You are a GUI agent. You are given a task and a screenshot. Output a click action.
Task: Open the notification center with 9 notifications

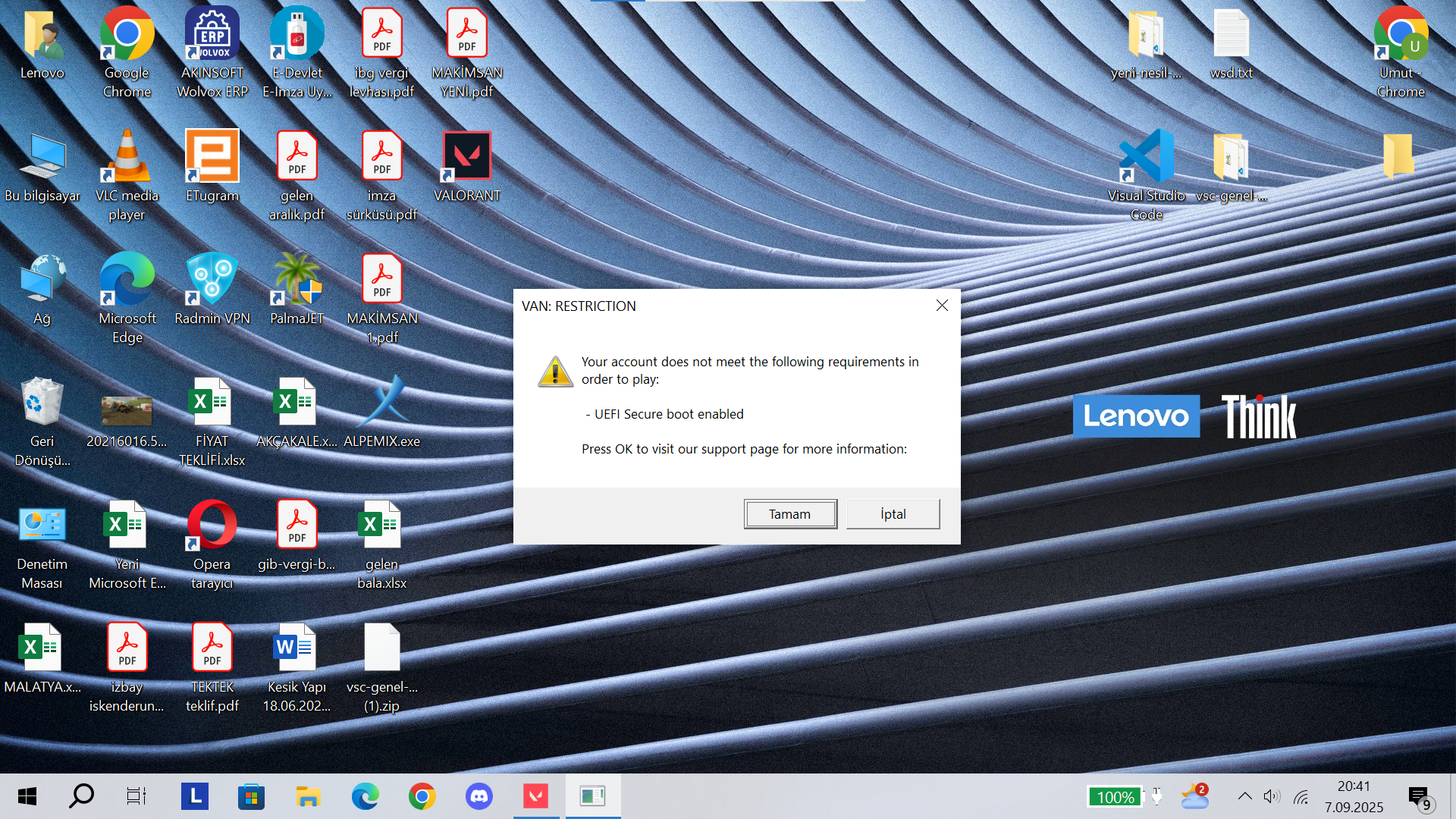[1420, 798]
